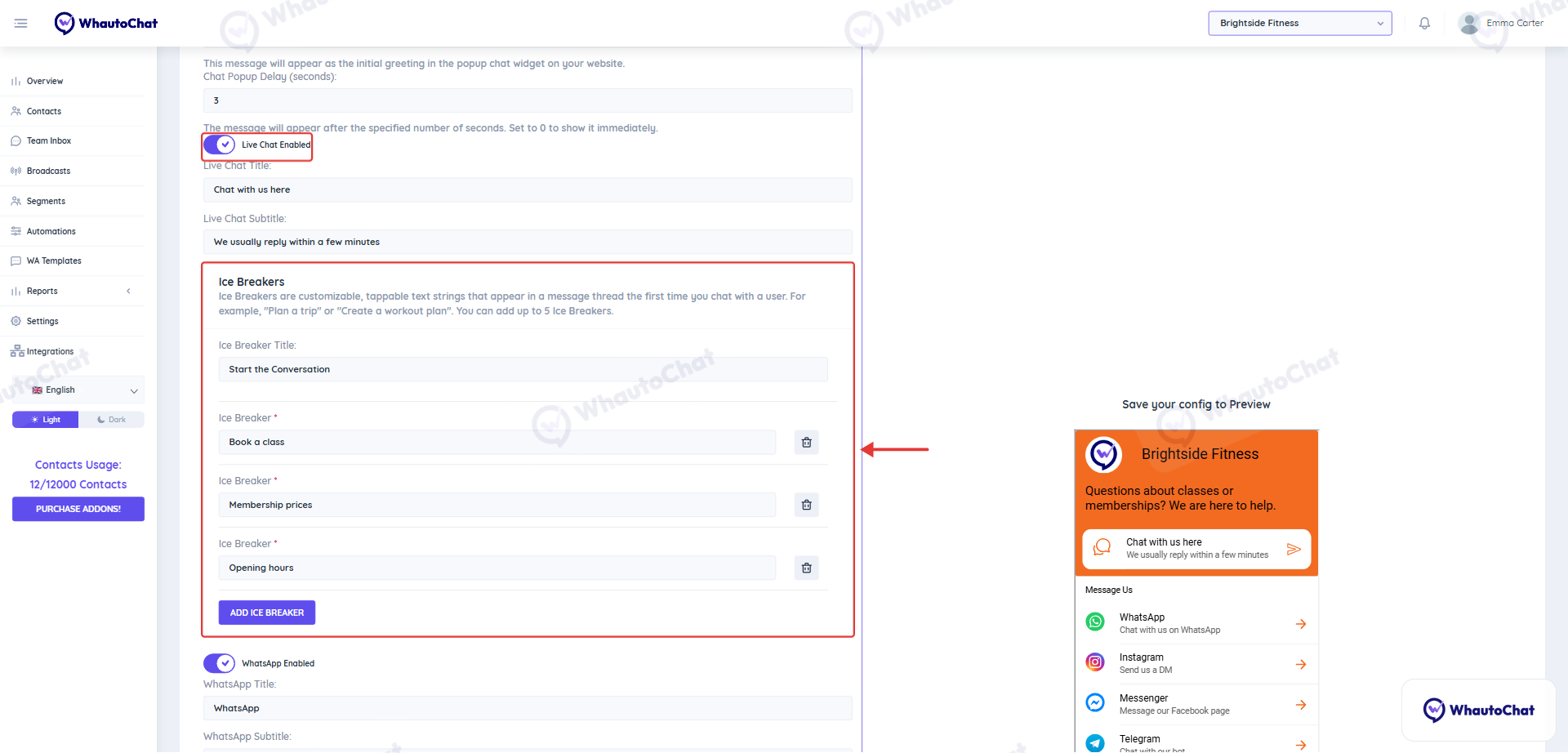The width and height of the screenshot is (1568, 753).
Task: Click the send arrow in live chat preview
Action: click(x=1294, y=549)
